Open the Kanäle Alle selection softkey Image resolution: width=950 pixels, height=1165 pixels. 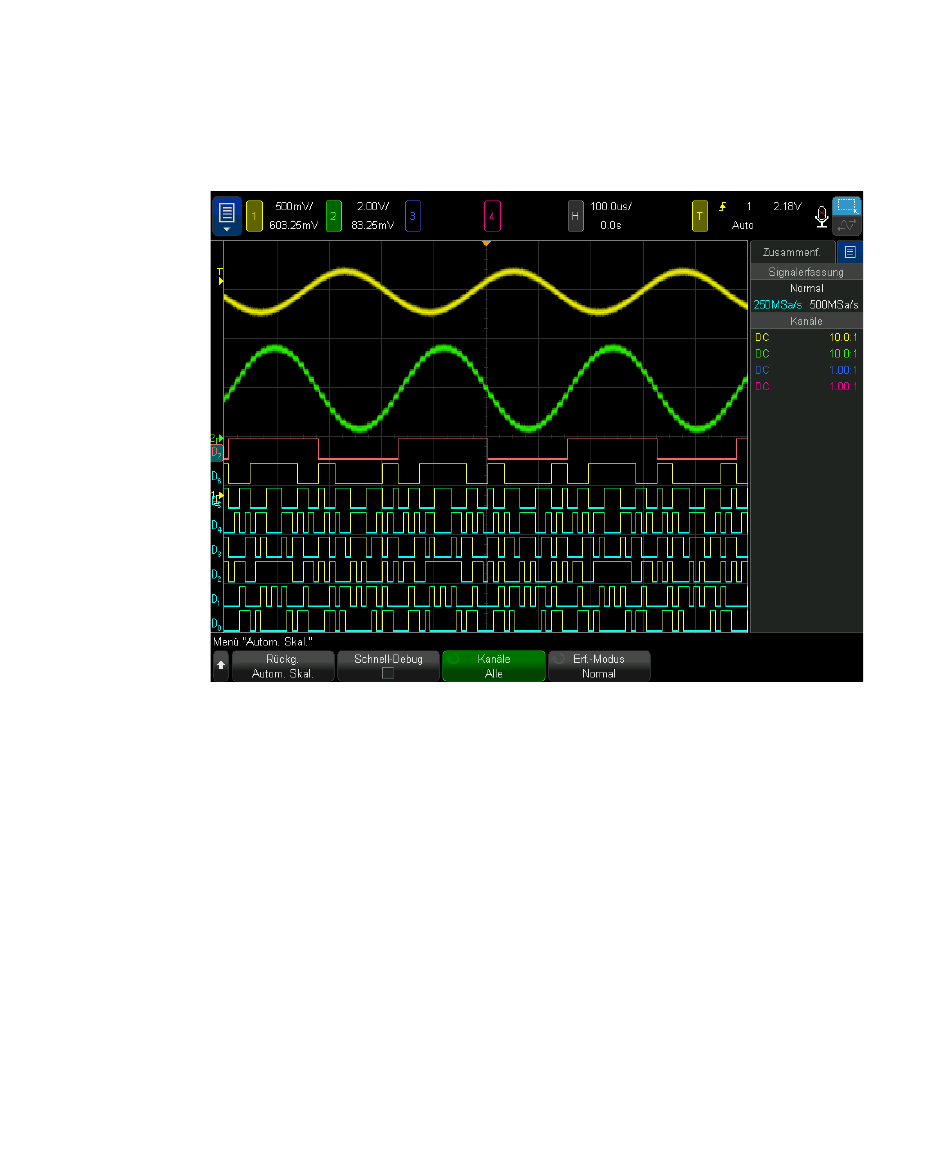pos(494,666)
